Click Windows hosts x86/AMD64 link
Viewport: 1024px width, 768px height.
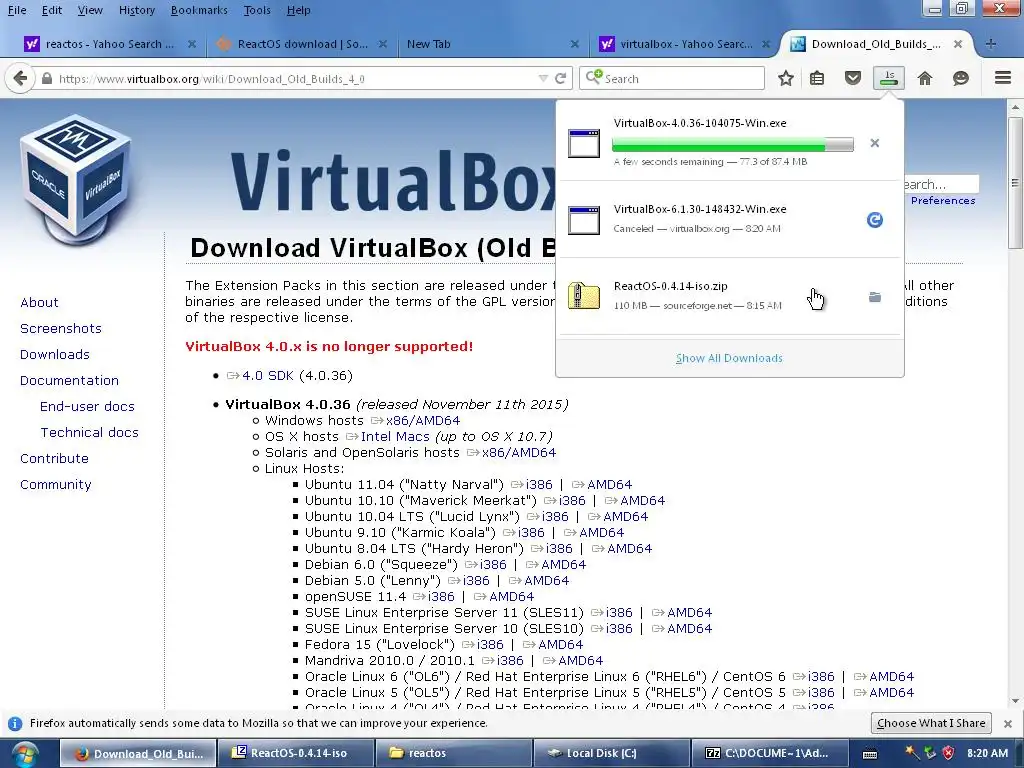(x=423, y=421)
